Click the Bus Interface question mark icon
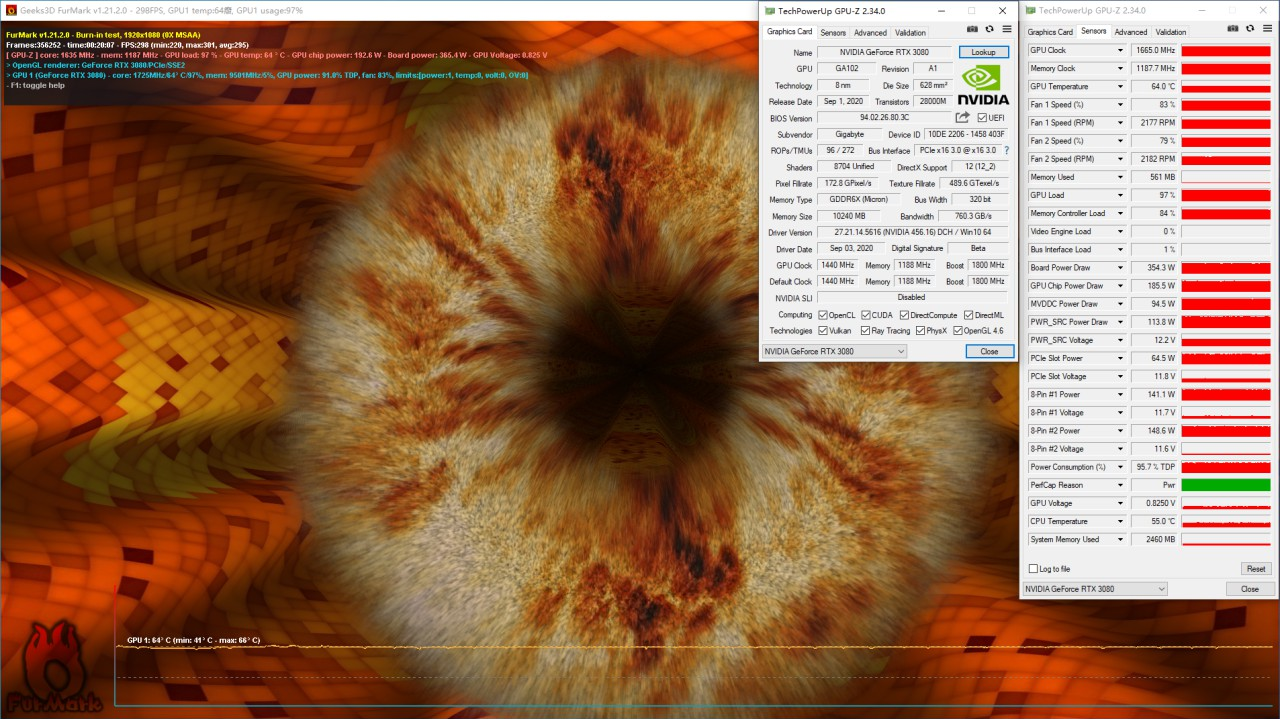 click(1006, 150)
